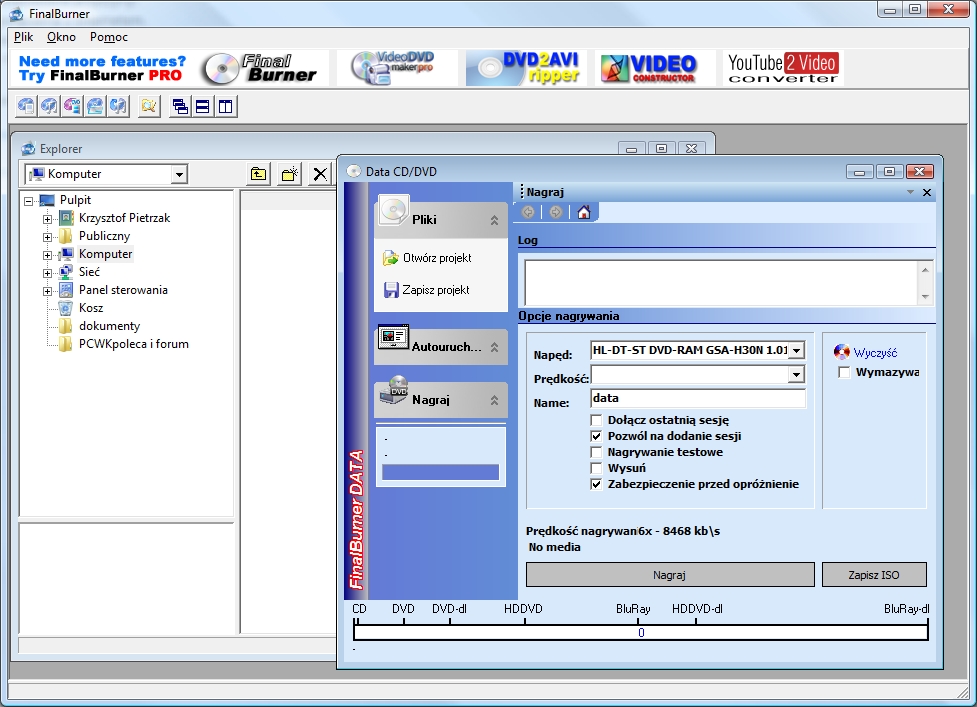
Task: Create a new folder in Explorer window
Action: tap(289, 174)
